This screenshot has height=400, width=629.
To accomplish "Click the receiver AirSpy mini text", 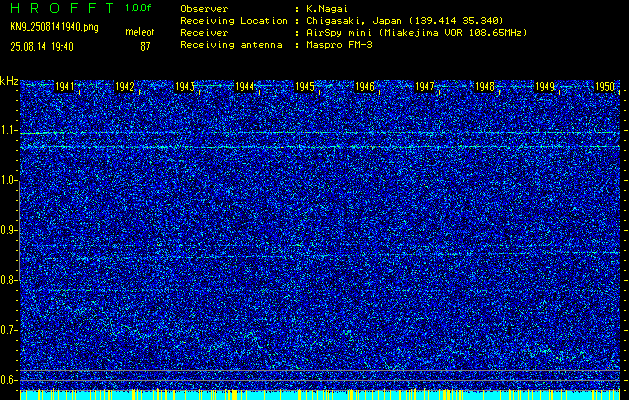I will pyautogui.click(x=417, y=33).
